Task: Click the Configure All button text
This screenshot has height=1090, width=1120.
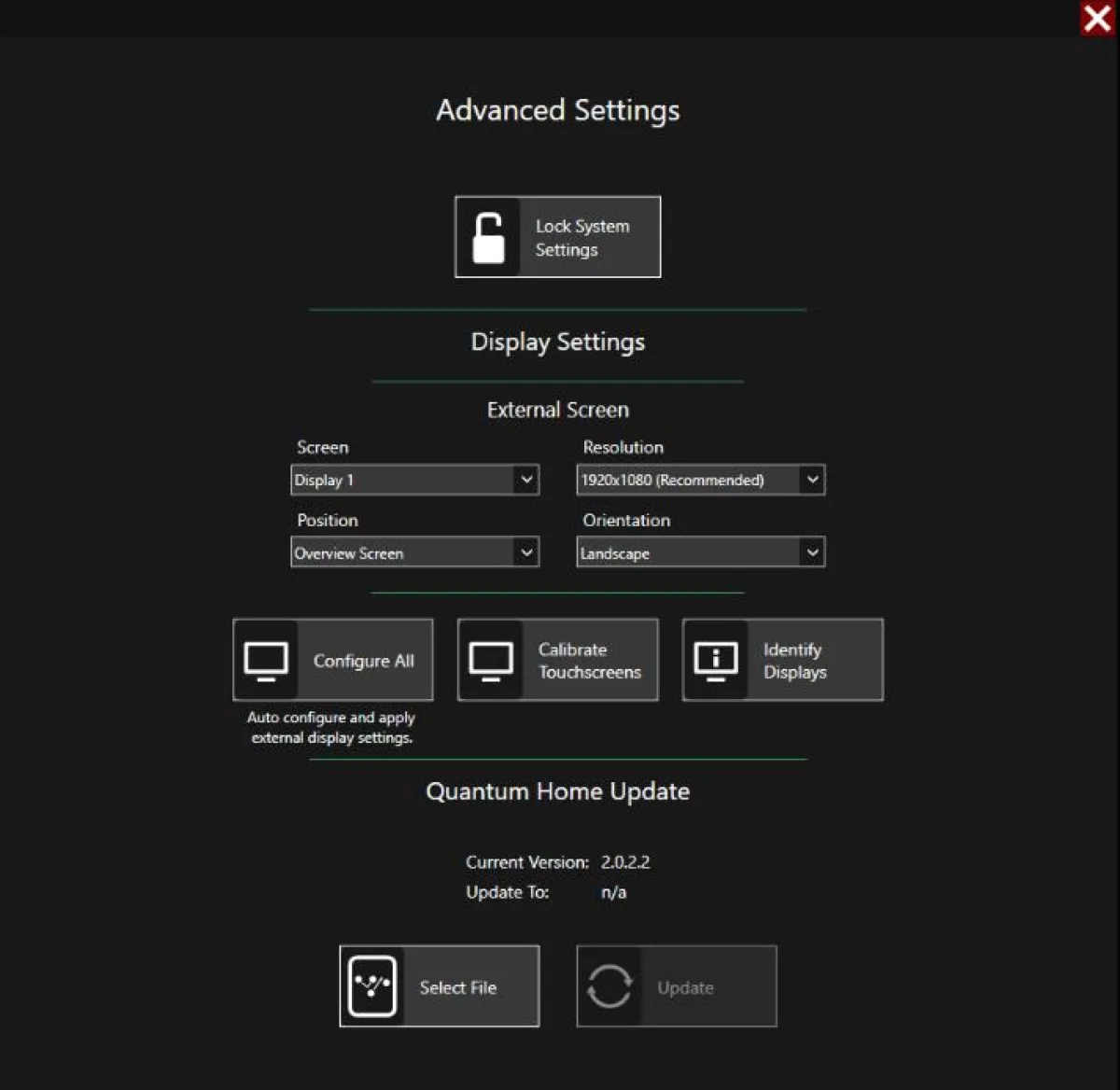Action: [x=364, y=661]
